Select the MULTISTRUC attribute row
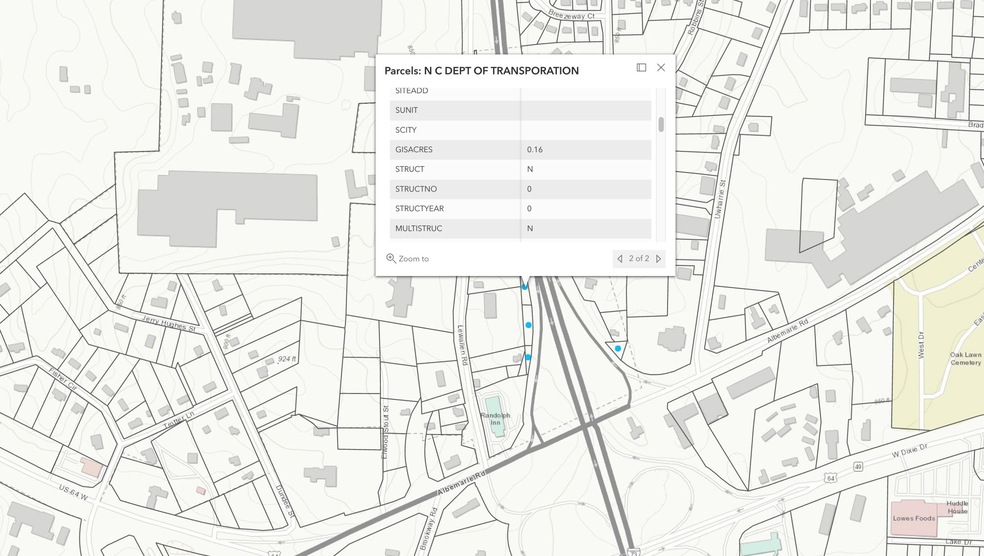The image size is (984, 556). tap(520, 229)
